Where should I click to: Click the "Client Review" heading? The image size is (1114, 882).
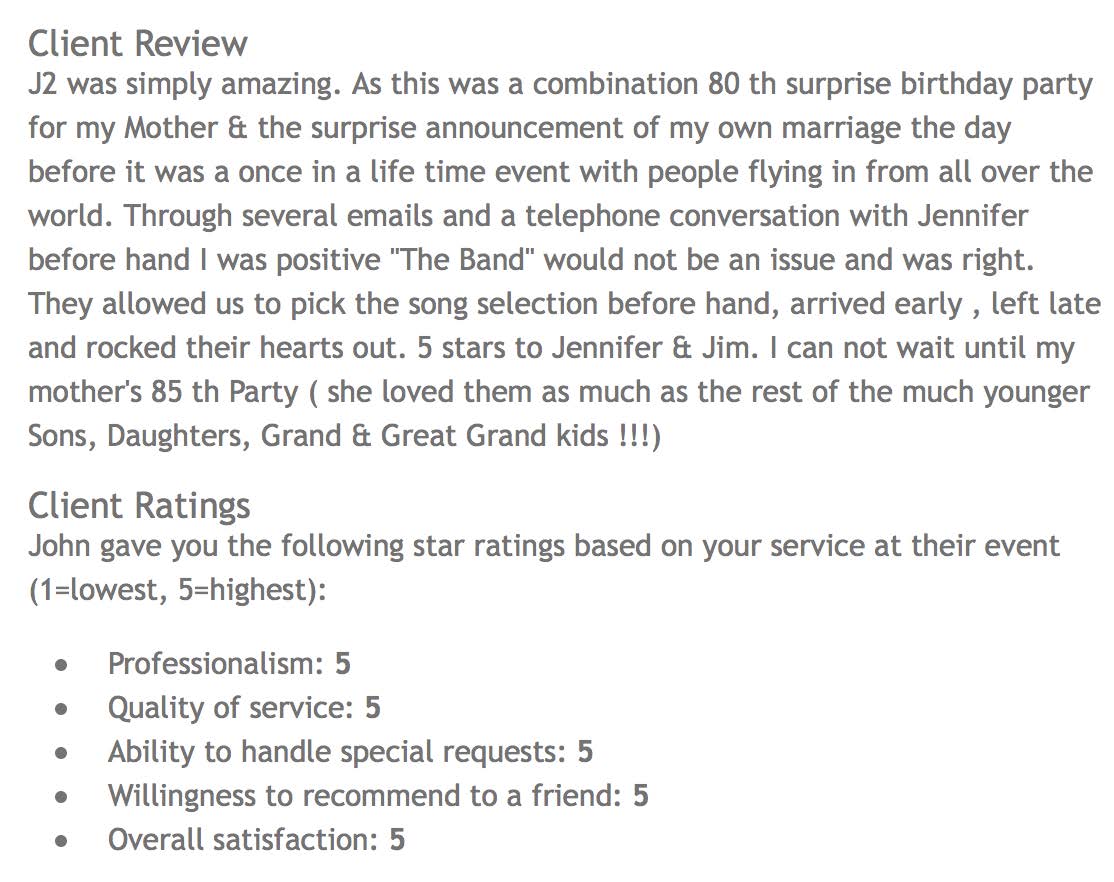click(138, 44)
